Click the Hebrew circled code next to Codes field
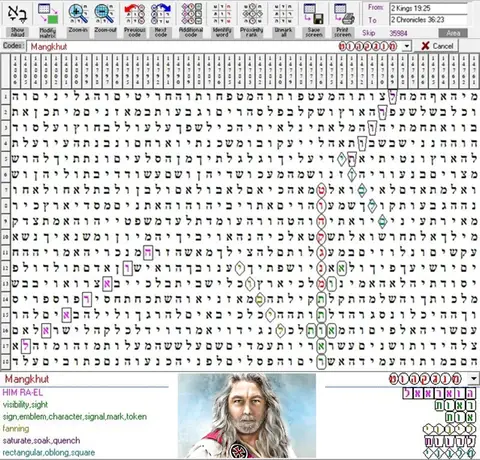 368,46
